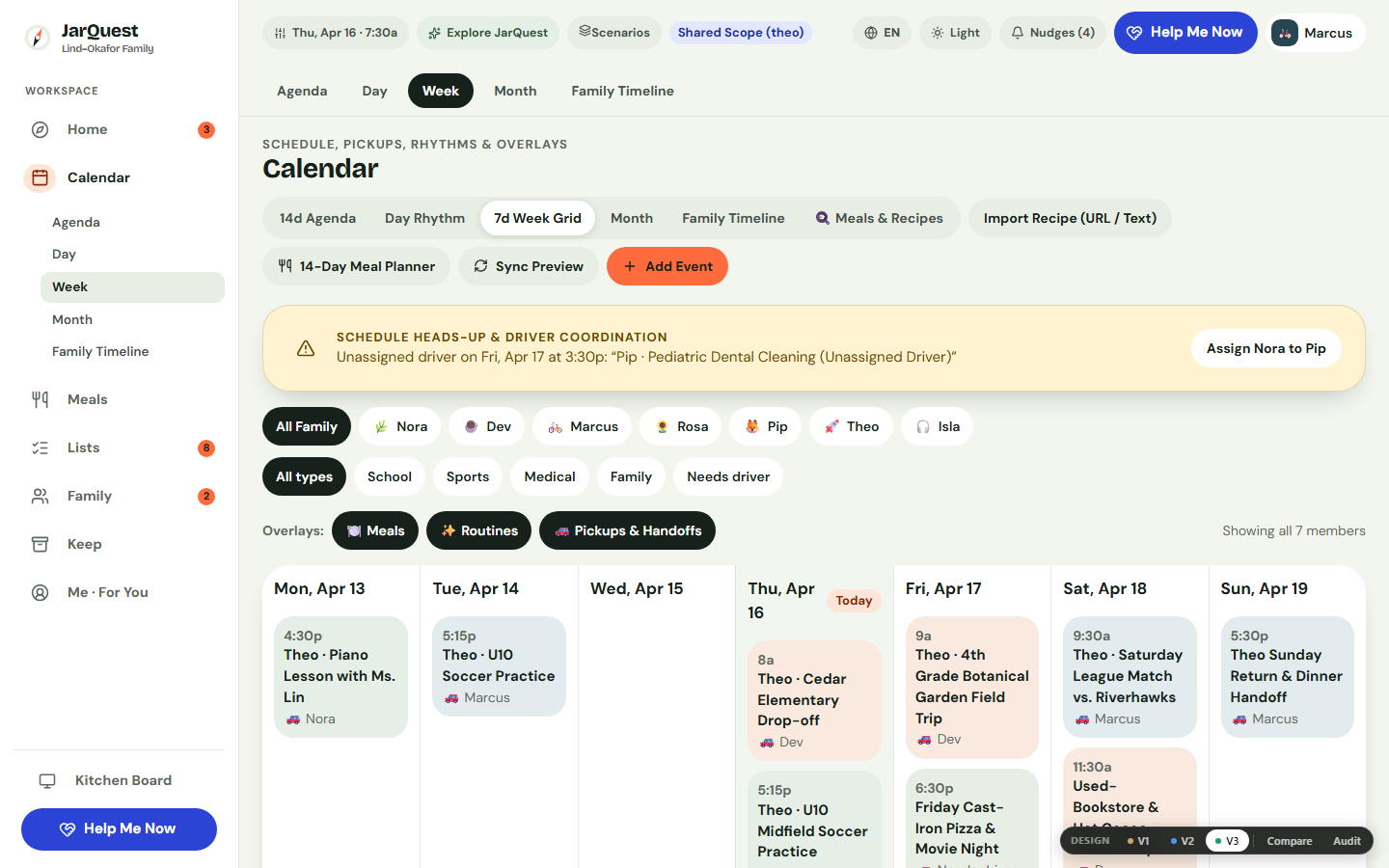Click the warning triangle in heads-up banner
Image resolution: width=1389 pixels, height=868 pixels.
click(306, 348)
